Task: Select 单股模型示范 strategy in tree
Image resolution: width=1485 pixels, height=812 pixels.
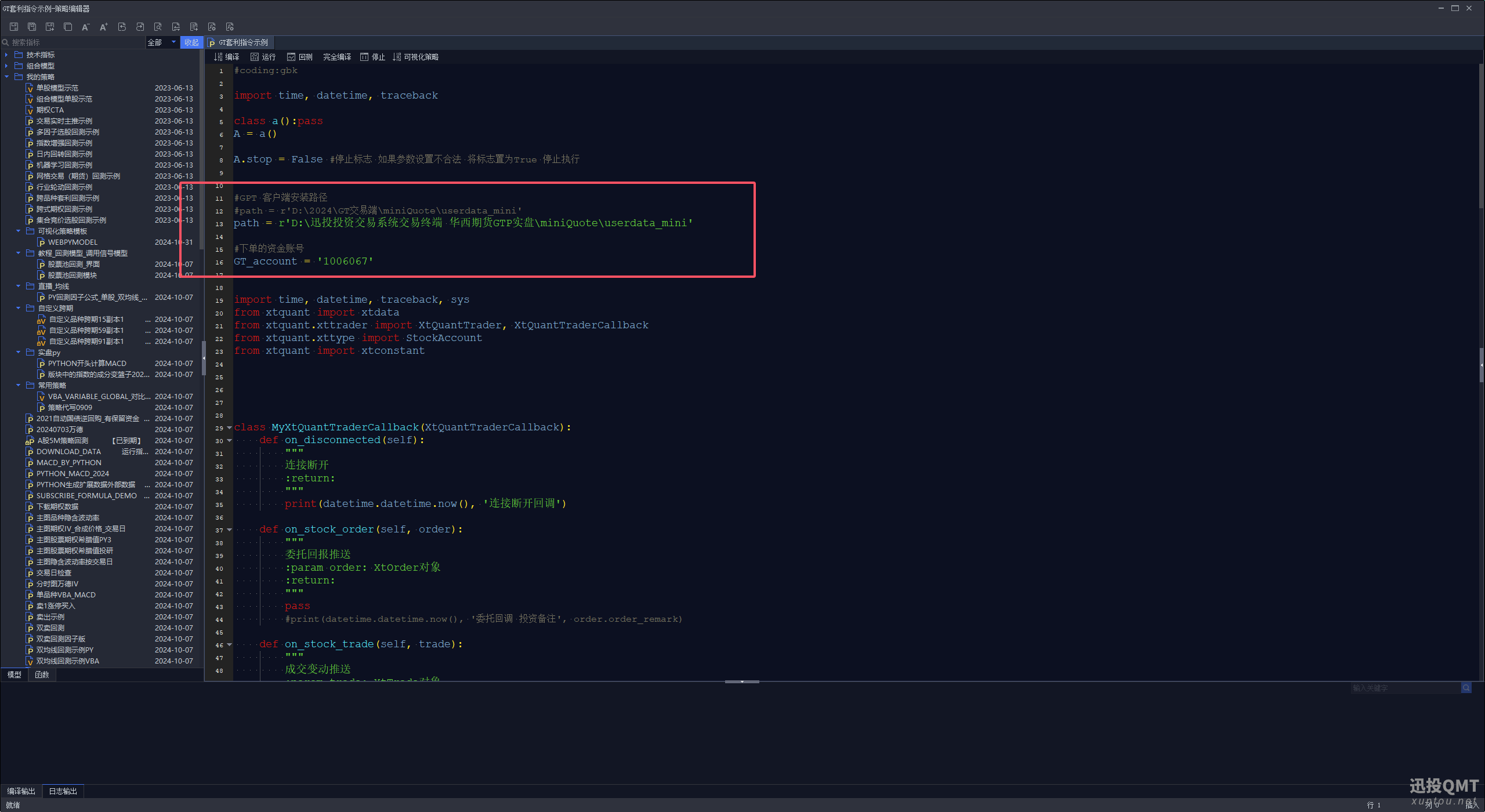Action: pyautogui.click(x=57, y=88)
